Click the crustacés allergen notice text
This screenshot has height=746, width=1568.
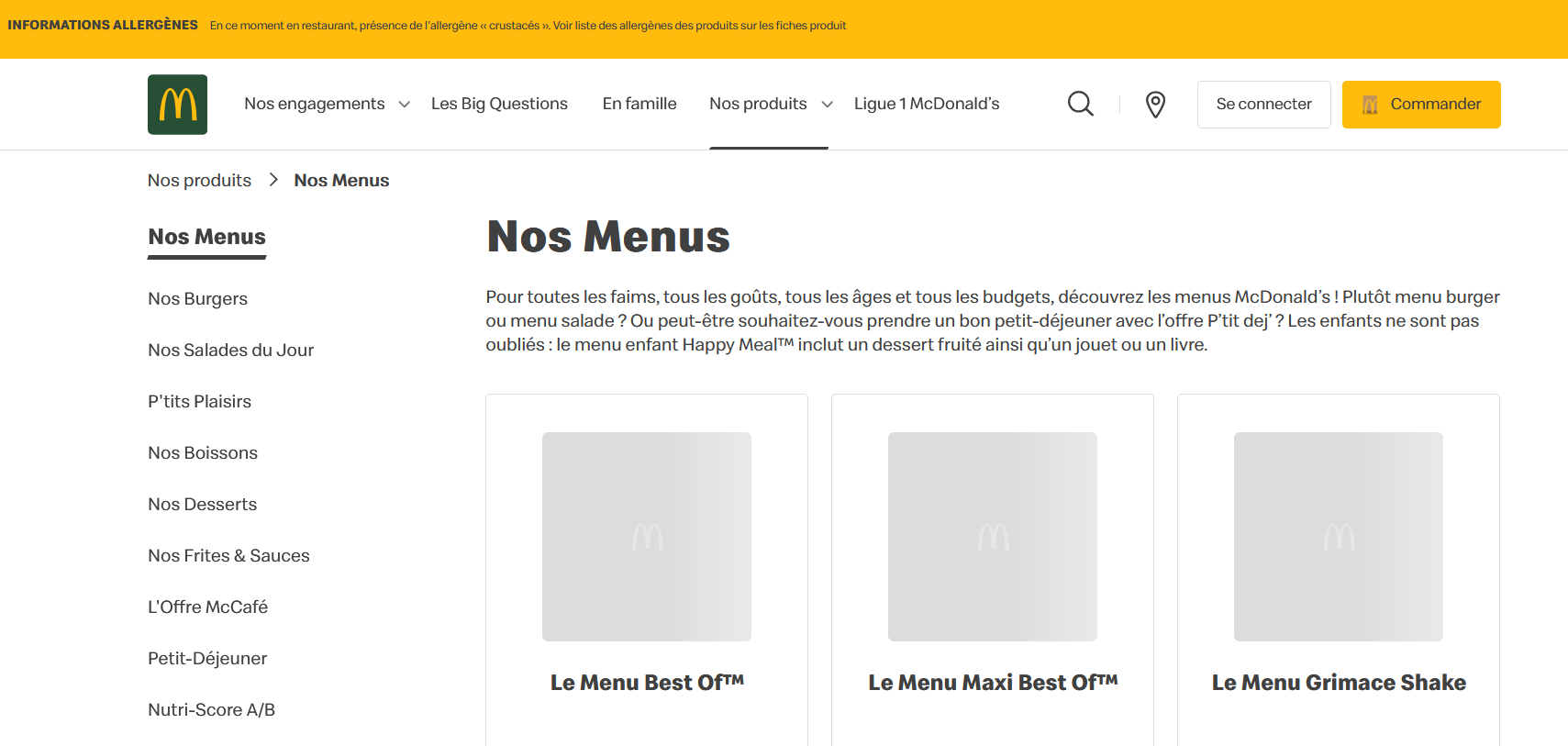(528, 26)
